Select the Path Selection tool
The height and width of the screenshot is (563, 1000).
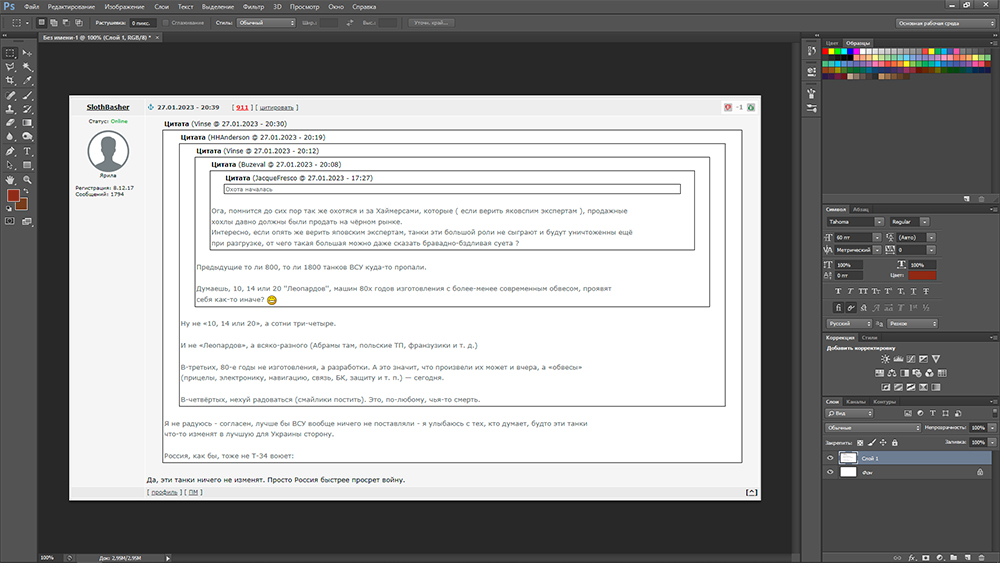coord(10,166)
